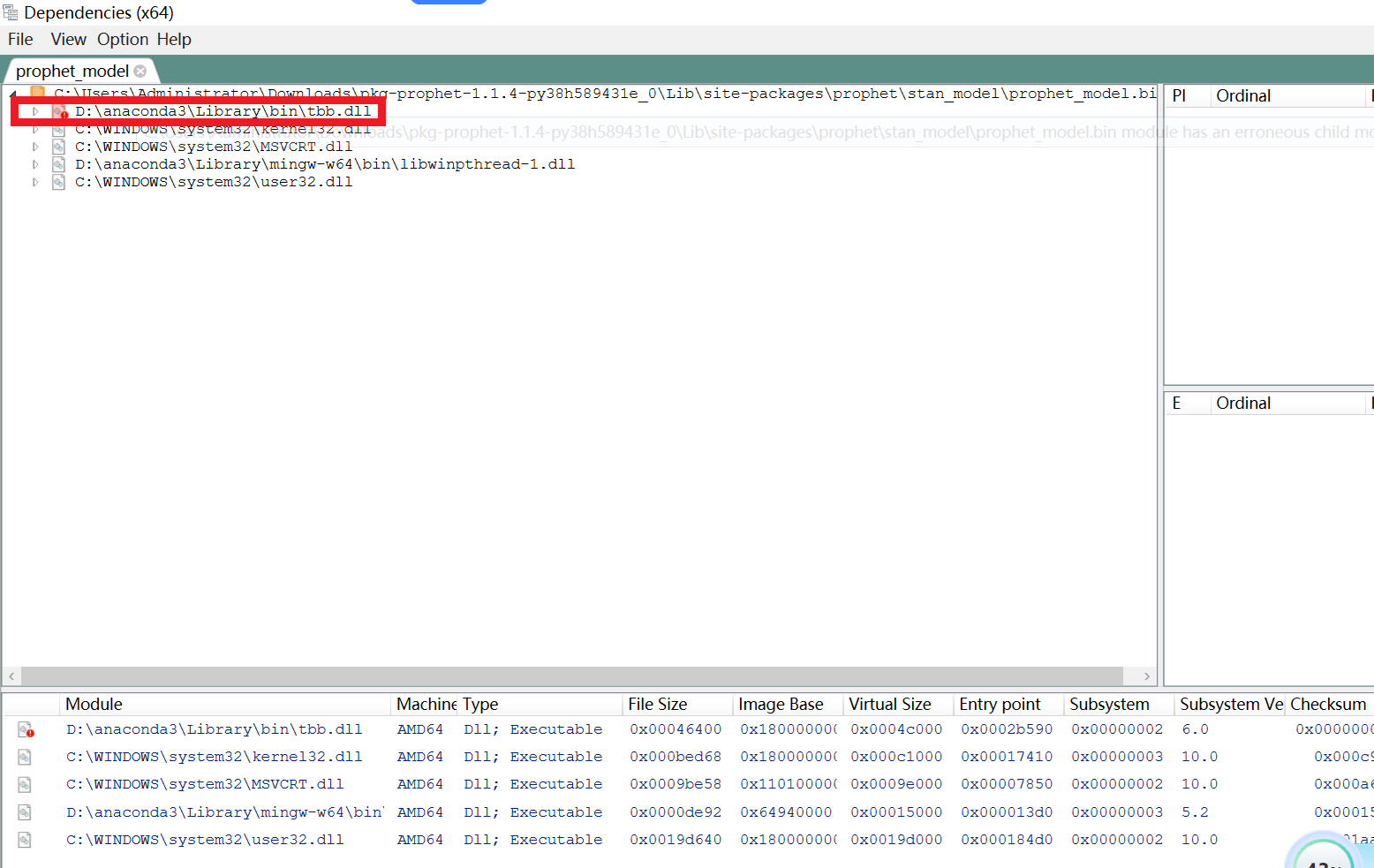Select the tbb.dll row in the module list
The image size is (1374, 868).
tap(213, 729)
